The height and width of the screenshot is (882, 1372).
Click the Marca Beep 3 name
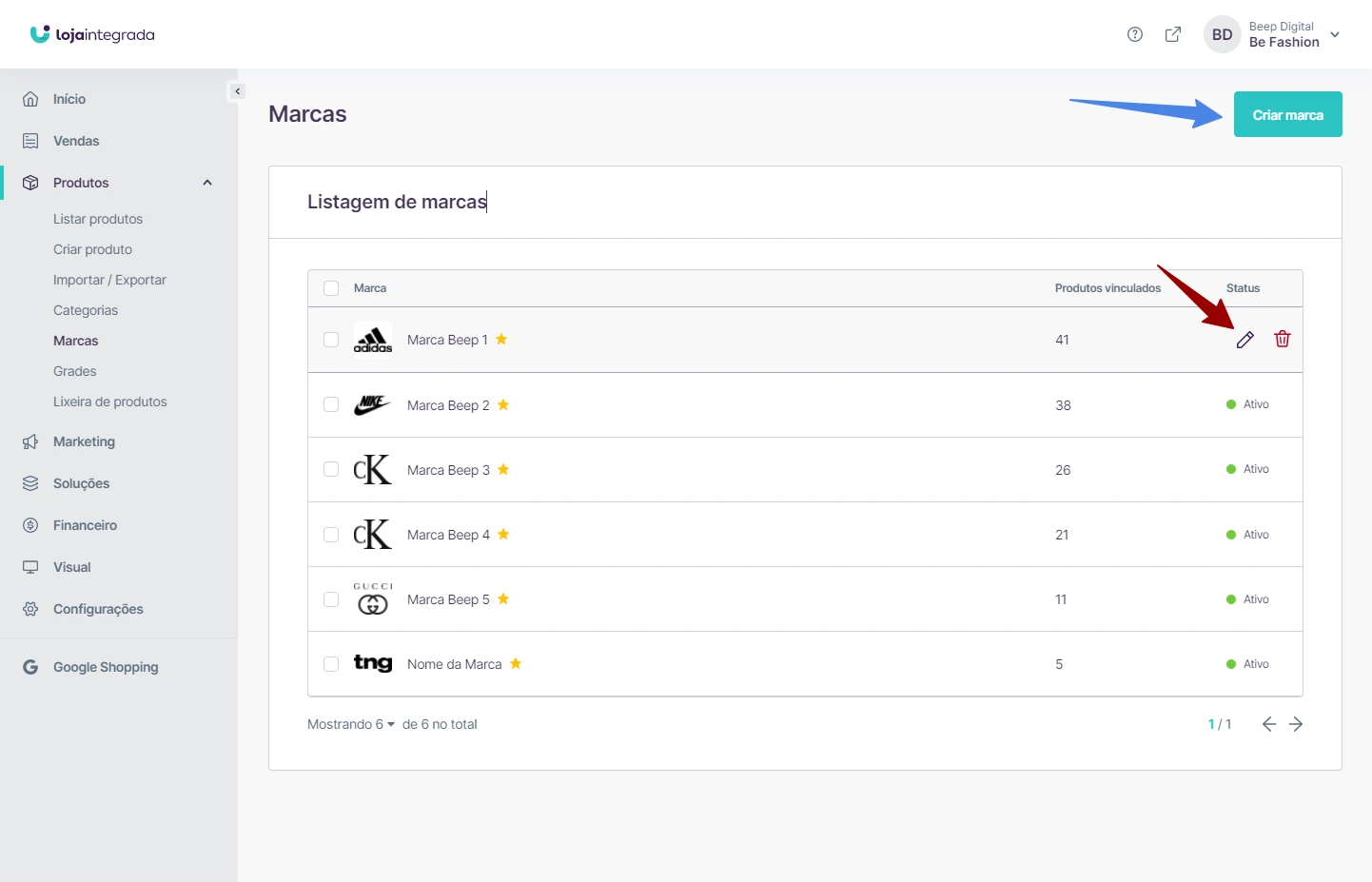coord(448,470)
